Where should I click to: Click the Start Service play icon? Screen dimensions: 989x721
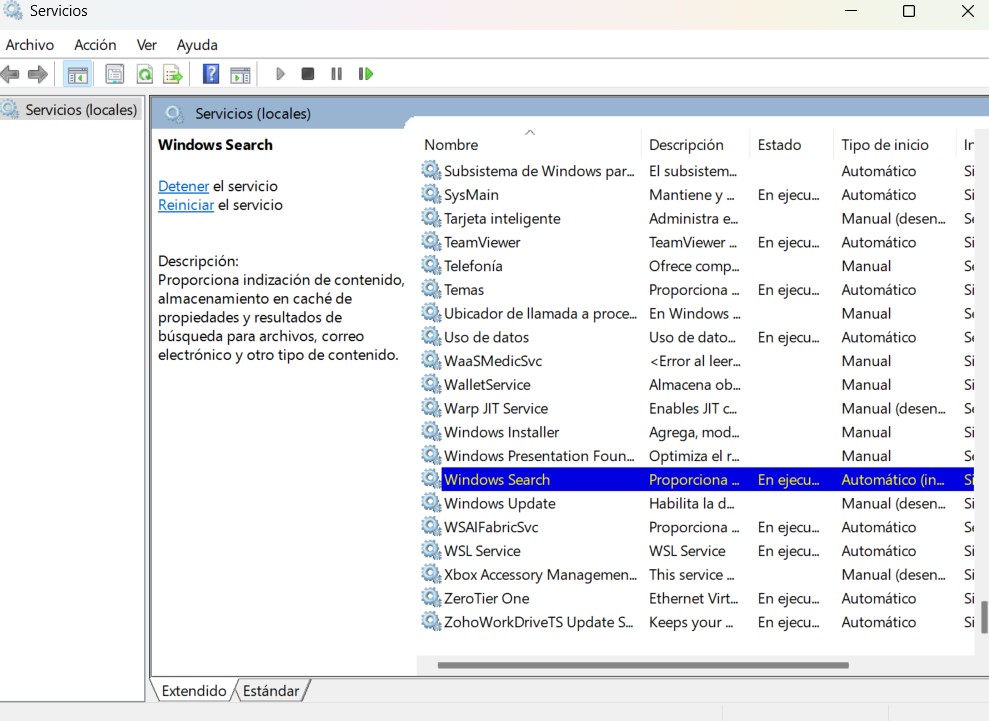(x=281, y=74)
